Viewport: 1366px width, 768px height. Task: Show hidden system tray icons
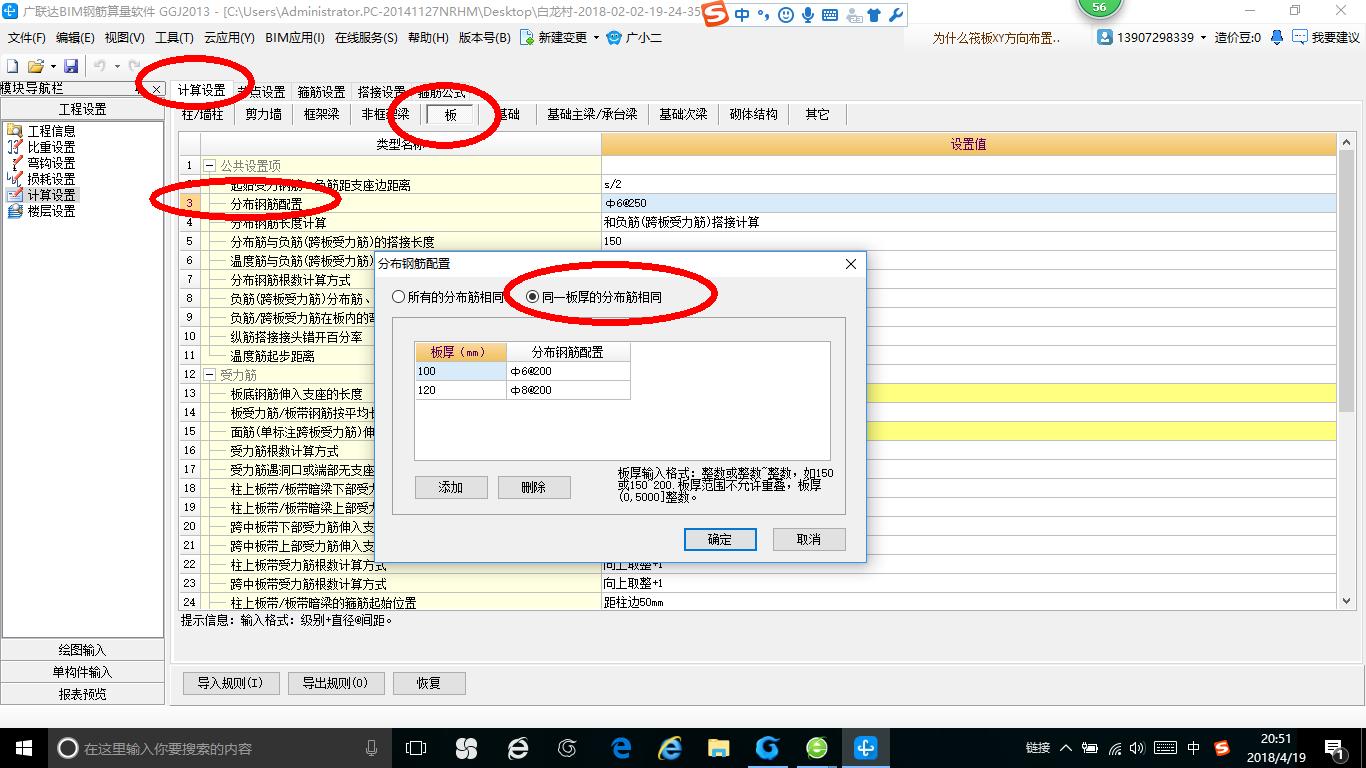(1066, 747)
